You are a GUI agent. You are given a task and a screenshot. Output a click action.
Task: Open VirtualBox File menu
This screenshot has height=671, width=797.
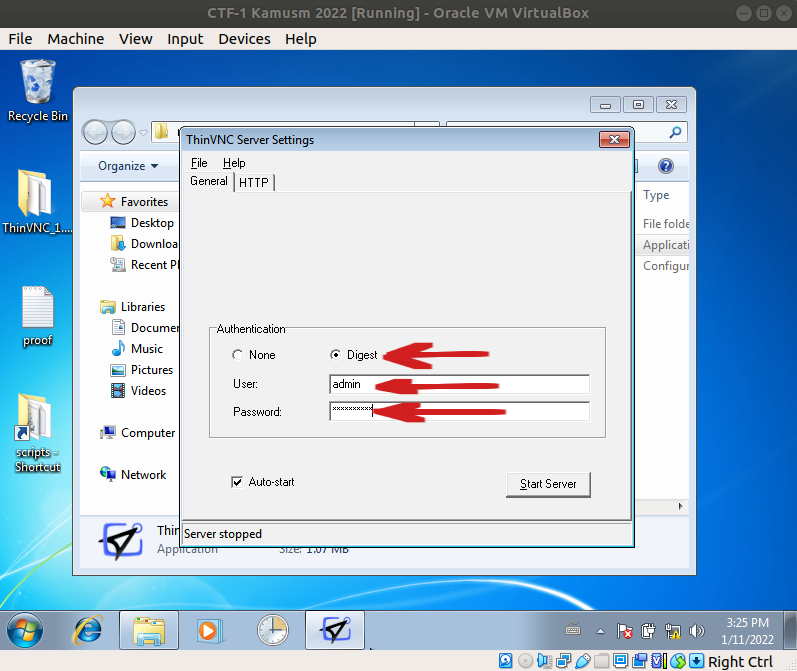point(20,39)
